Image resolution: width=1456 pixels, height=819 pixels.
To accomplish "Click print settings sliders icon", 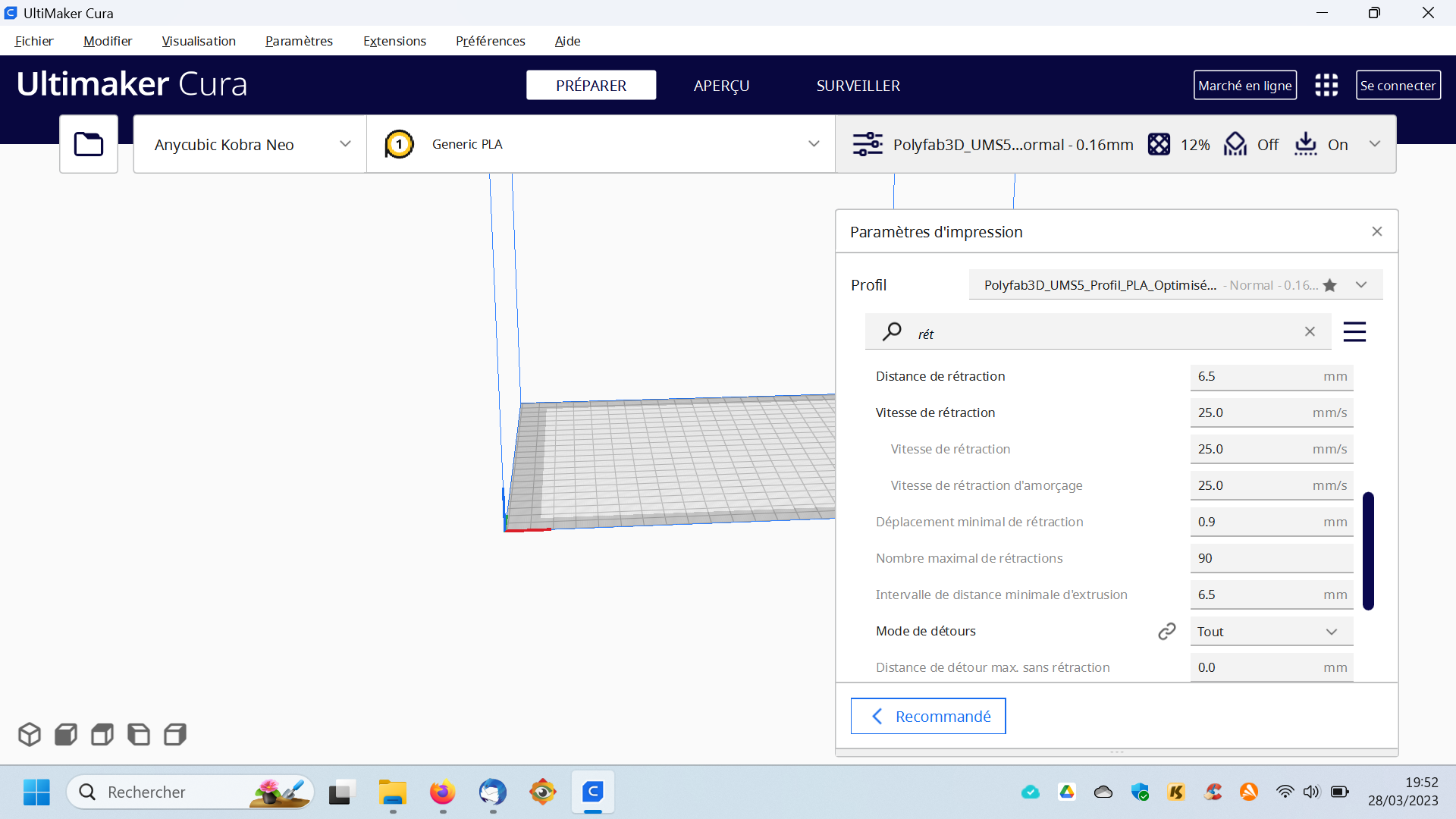I will tap(868, 144).
